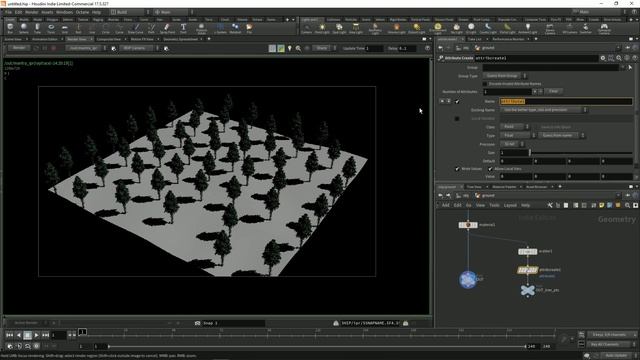
Task: Select the Platonic Solids shelf tool
Action: point(201,28)
